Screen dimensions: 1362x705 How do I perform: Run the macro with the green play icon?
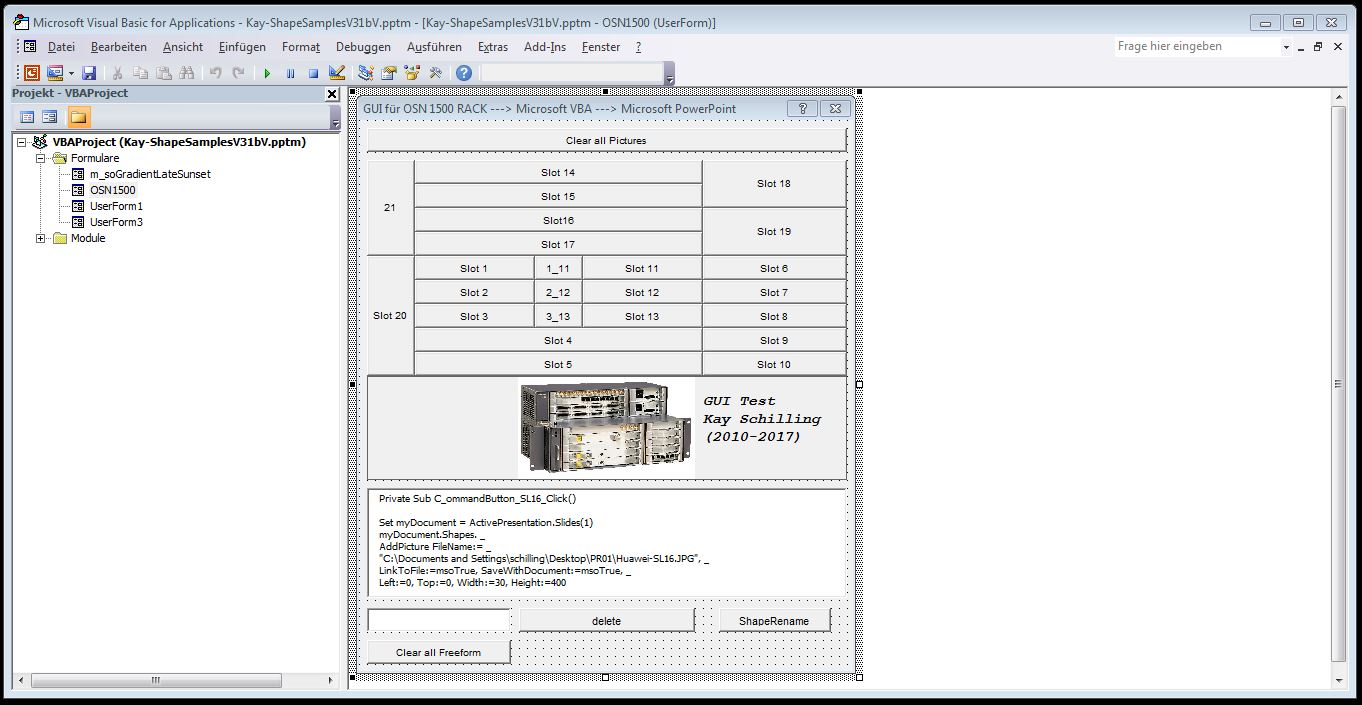click(x=267, y=73)
